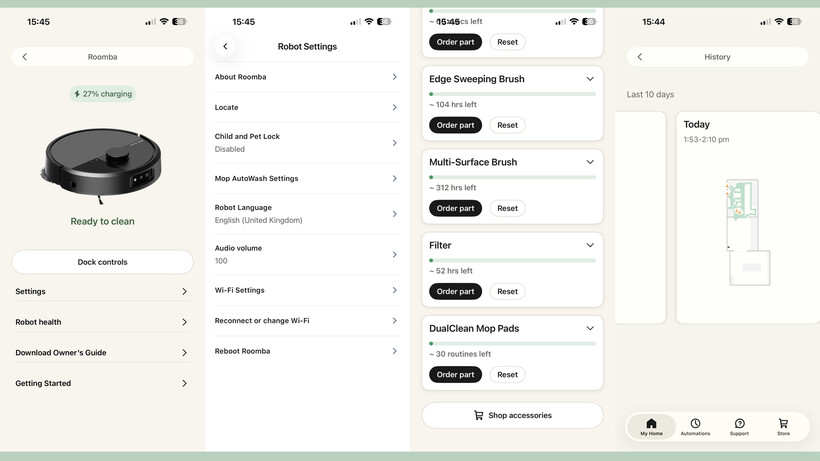Tap Filter life progress bar

click(x=512, y=260)
